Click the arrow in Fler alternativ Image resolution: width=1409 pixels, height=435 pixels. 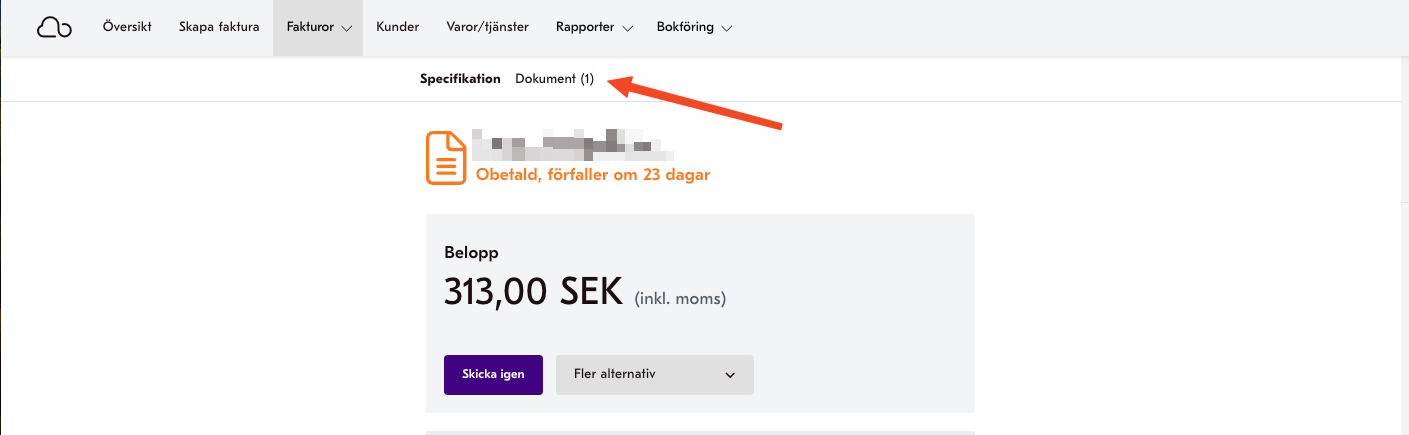pos(730,375)
